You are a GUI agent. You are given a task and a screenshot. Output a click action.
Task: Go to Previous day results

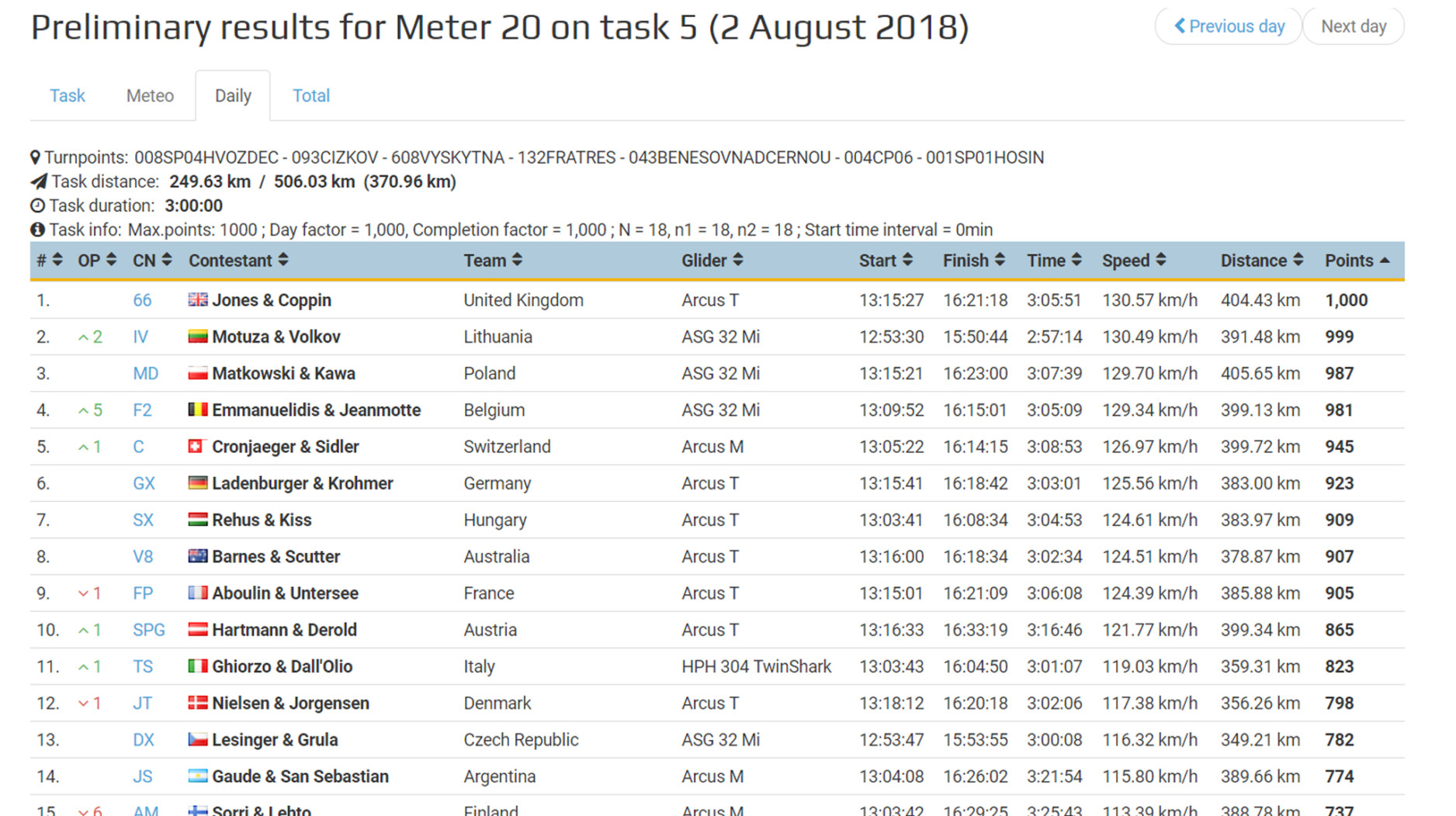[1229, 26]
